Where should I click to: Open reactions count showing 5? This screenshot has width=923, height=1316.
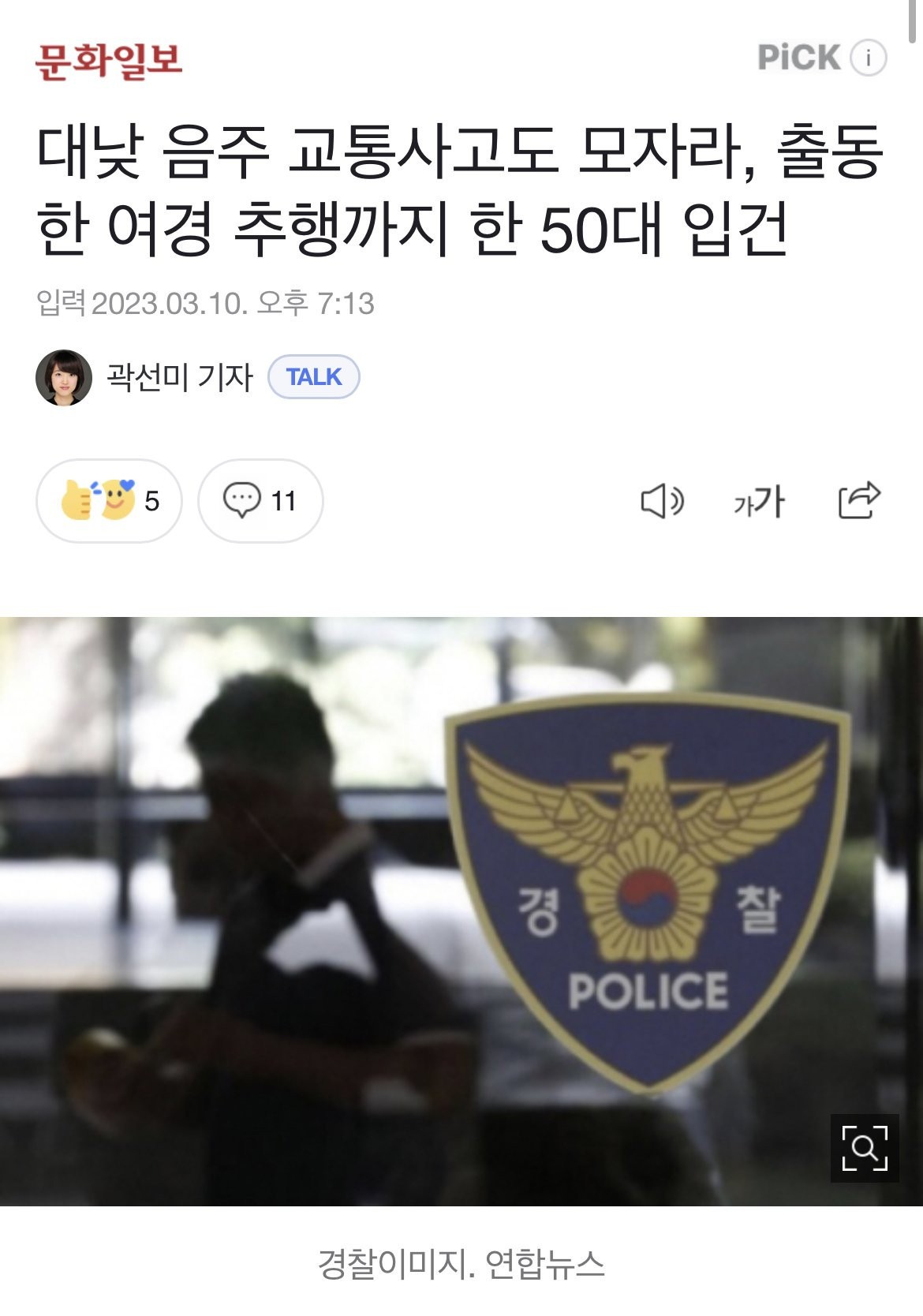(x=152, y=501)
